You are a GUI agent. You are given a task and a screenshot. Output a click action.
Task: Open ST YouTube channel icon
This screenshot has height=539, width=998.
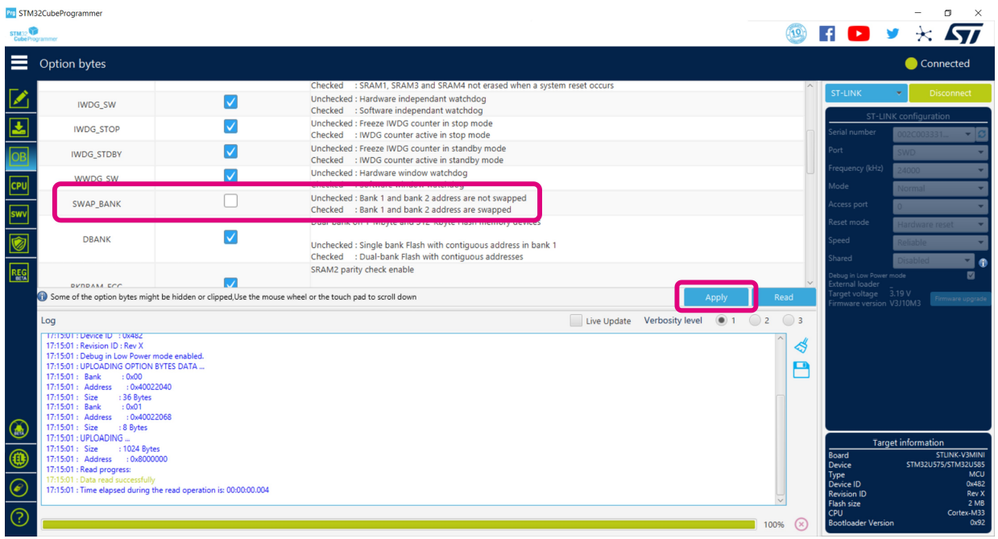coord(859,34)
